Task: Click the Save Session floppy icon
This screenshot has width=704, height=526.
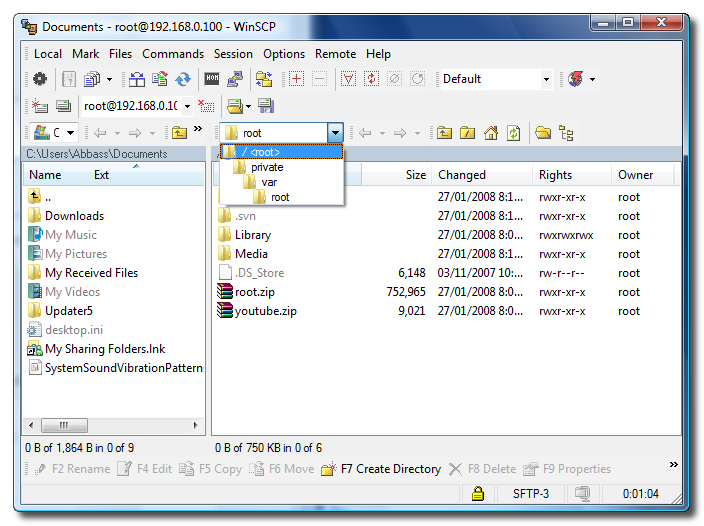Action: click(266, 106)
